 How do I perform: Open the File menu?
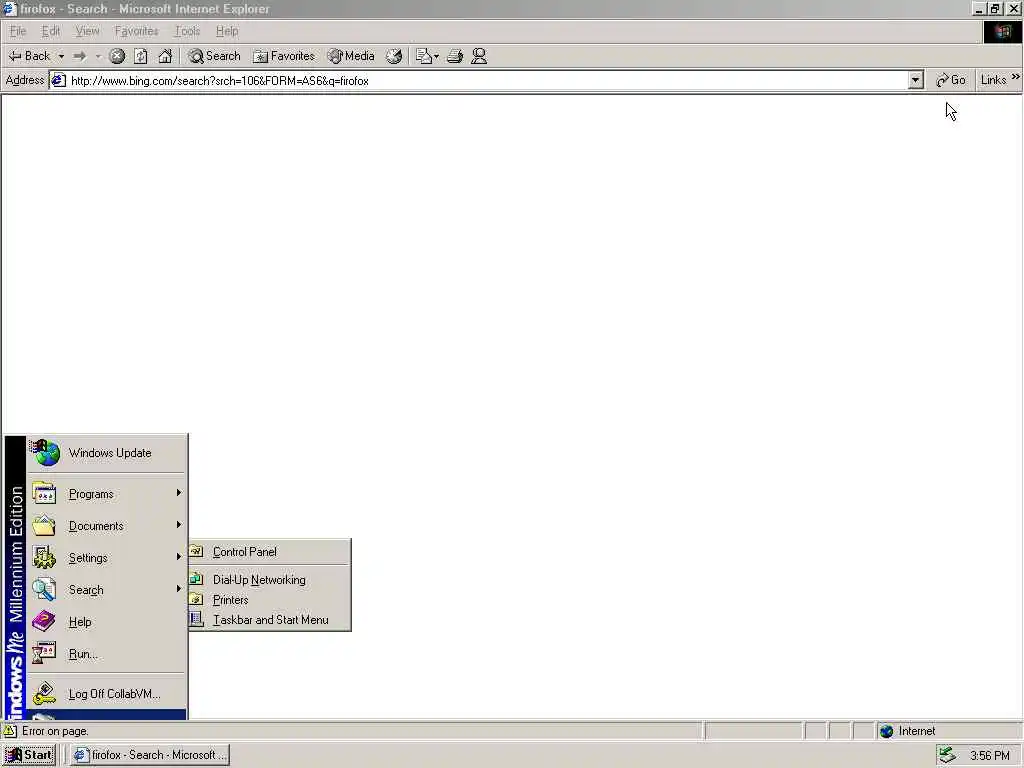point(18,31)
